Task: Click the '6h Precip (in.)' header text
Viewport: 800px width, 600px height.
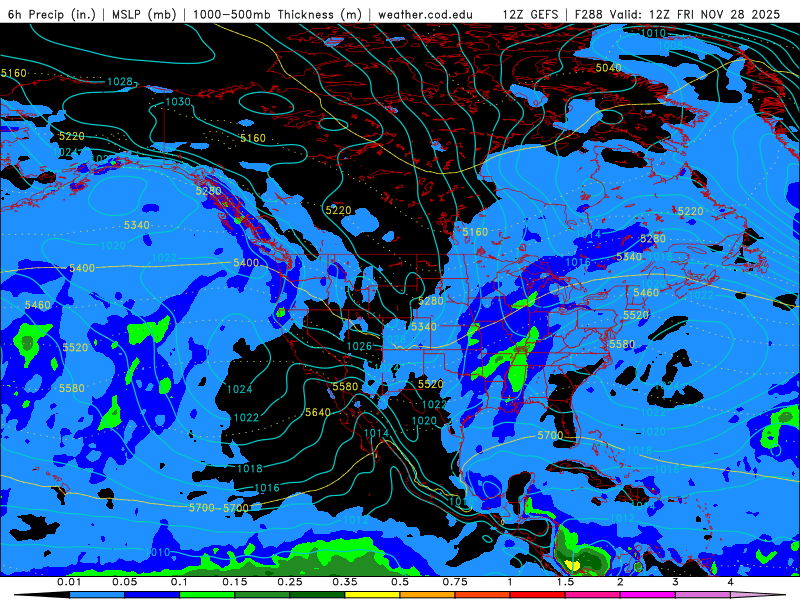Action: pyautogui.click(x=52, y=14)
